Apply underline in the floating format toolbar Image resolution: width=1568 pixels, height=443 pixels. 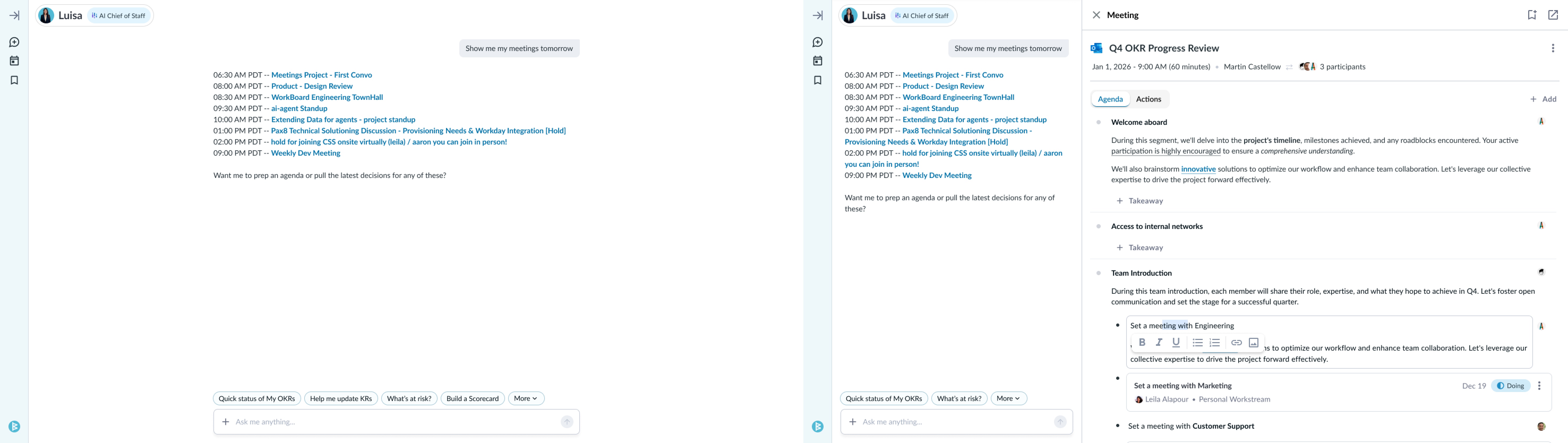pos(1176,343)
